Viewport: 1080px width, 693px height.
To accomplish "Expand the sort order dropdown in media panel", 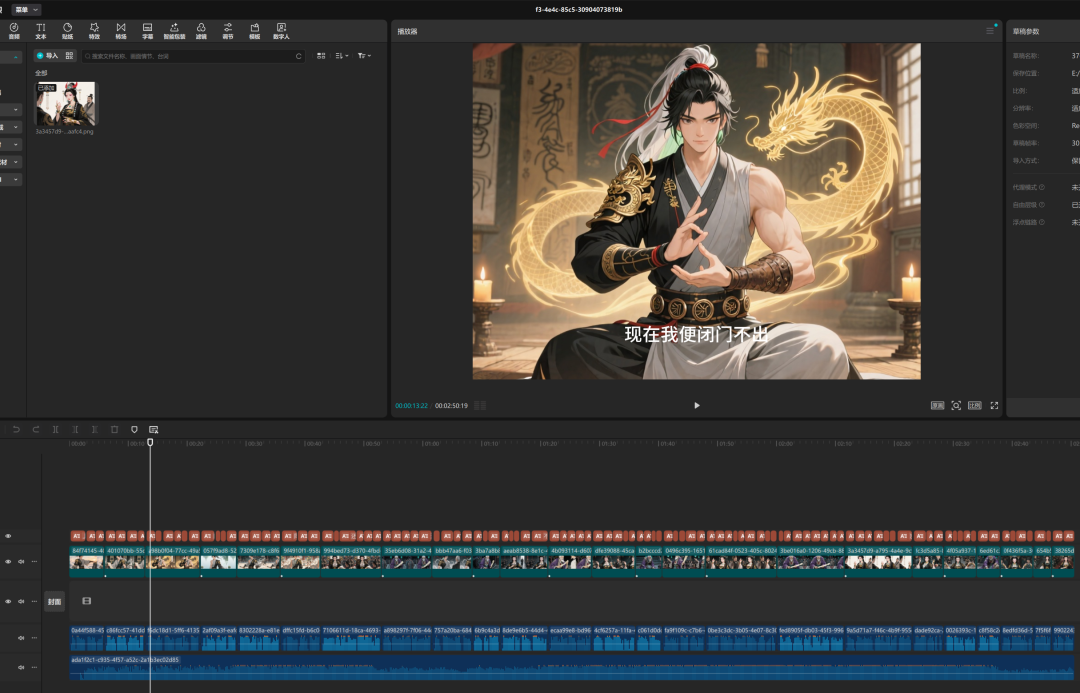I will [x=341, y=56].
